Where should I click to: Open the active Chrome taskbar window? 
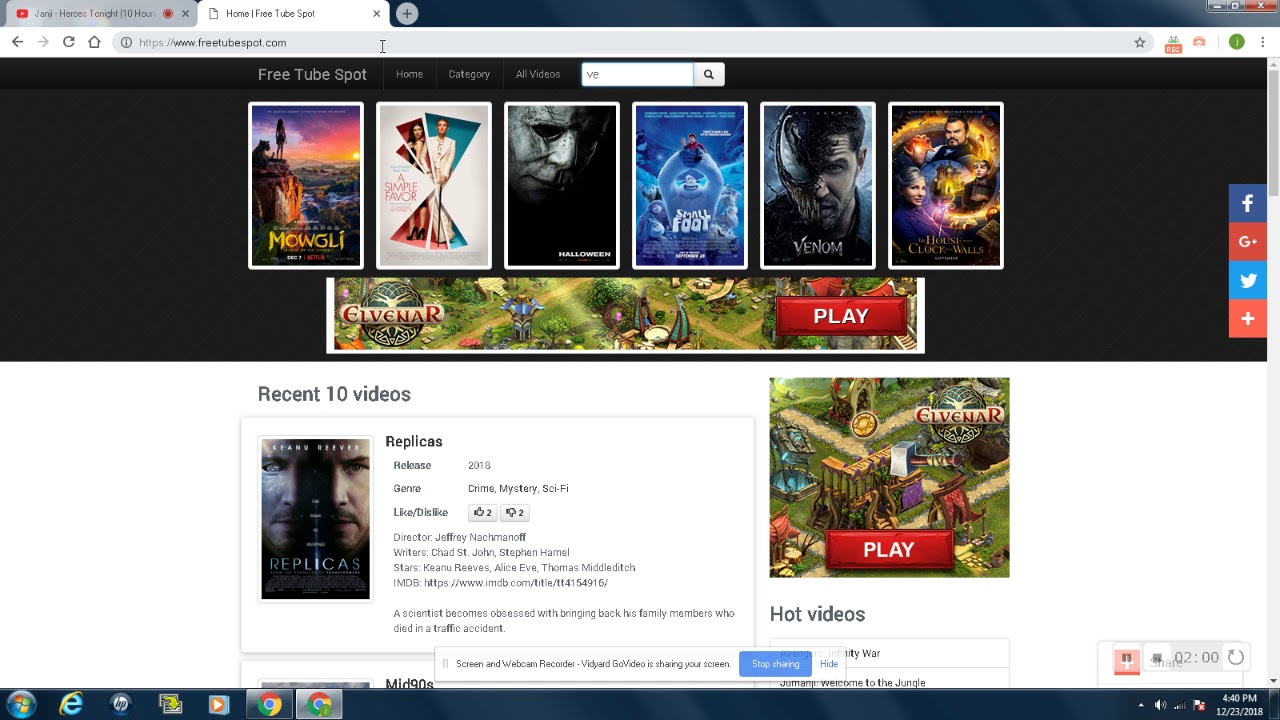coord(319,704)
